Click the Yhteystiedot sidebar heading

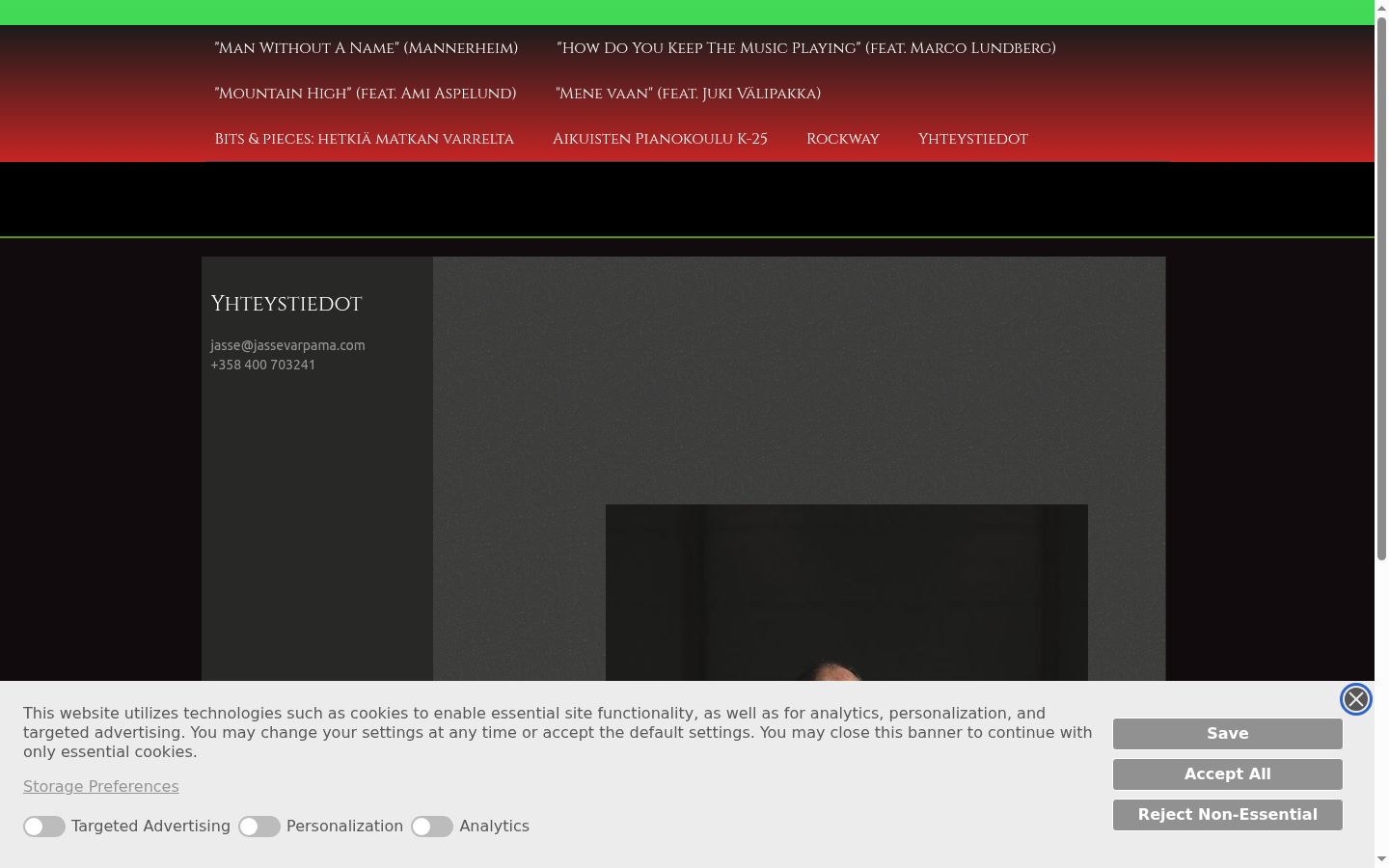[x=286, y=304]
